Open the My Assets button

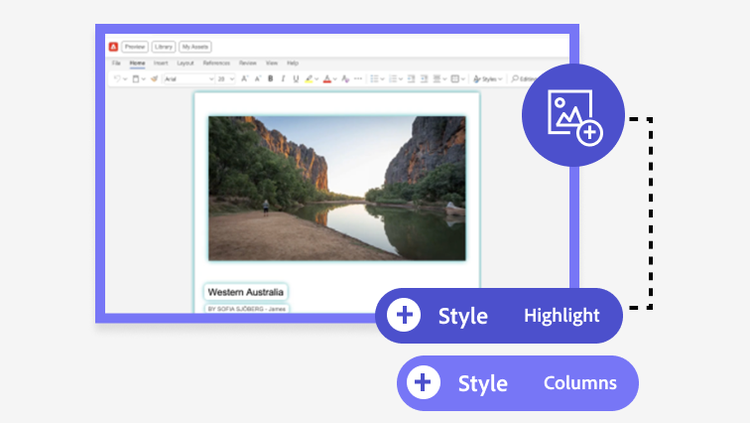point(195,46)
